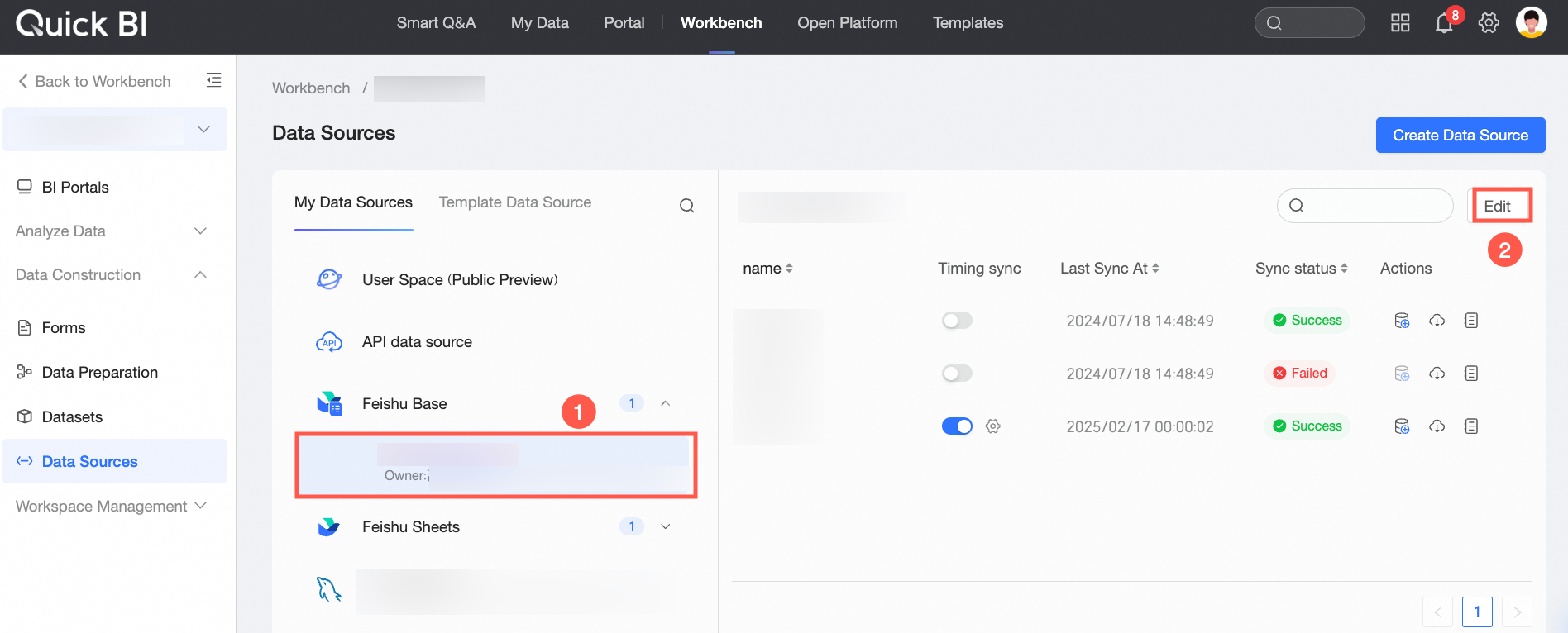Screen dimensions: 1568x633
Task: Collapse sidebar using the menu-fold icon
Action: 213,80
